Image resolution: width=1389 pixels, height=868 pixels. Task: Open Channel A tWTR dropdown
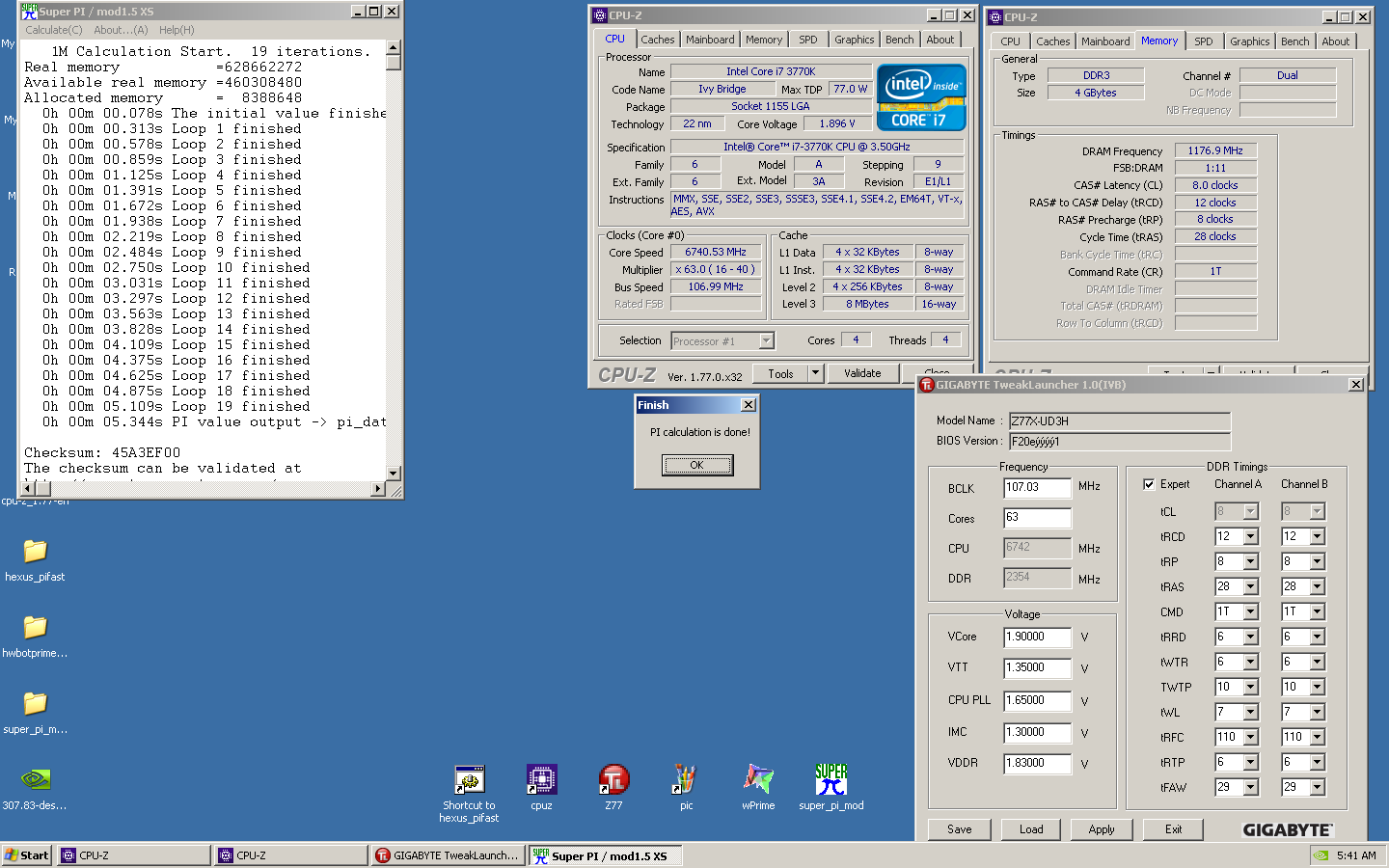(1251, 662)
